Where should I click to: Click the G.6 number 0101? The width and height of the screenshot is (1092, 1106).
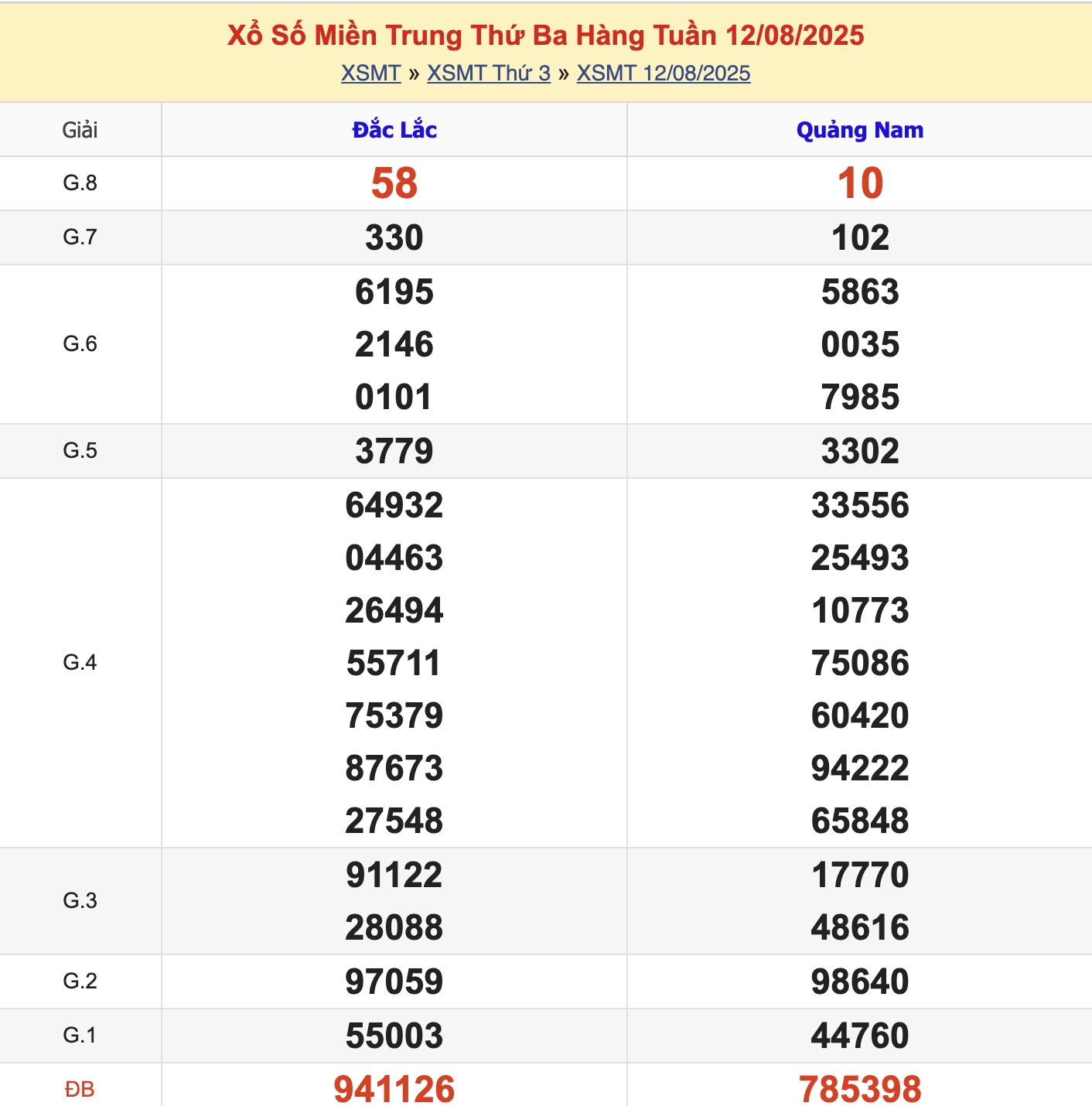pyautogui.click(x=394, y=398)
